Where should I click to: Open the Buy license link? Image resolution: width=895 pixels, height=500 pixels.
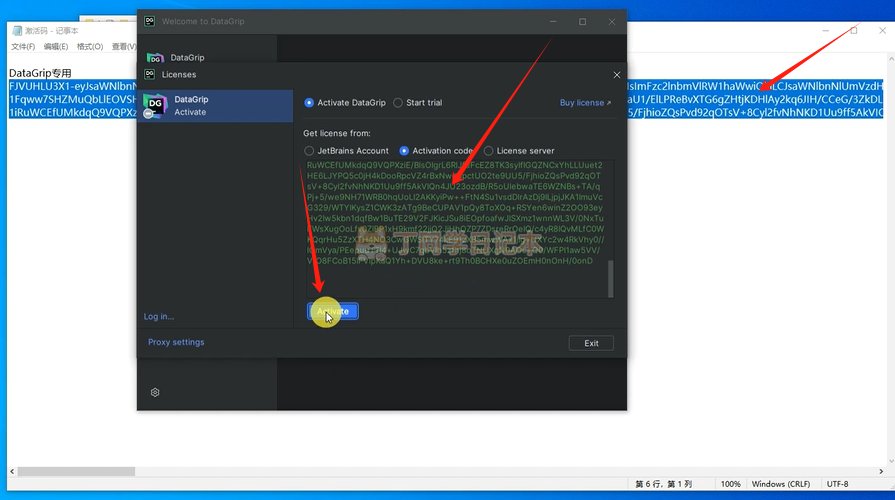pyautogui.click(x=585, y=103)
